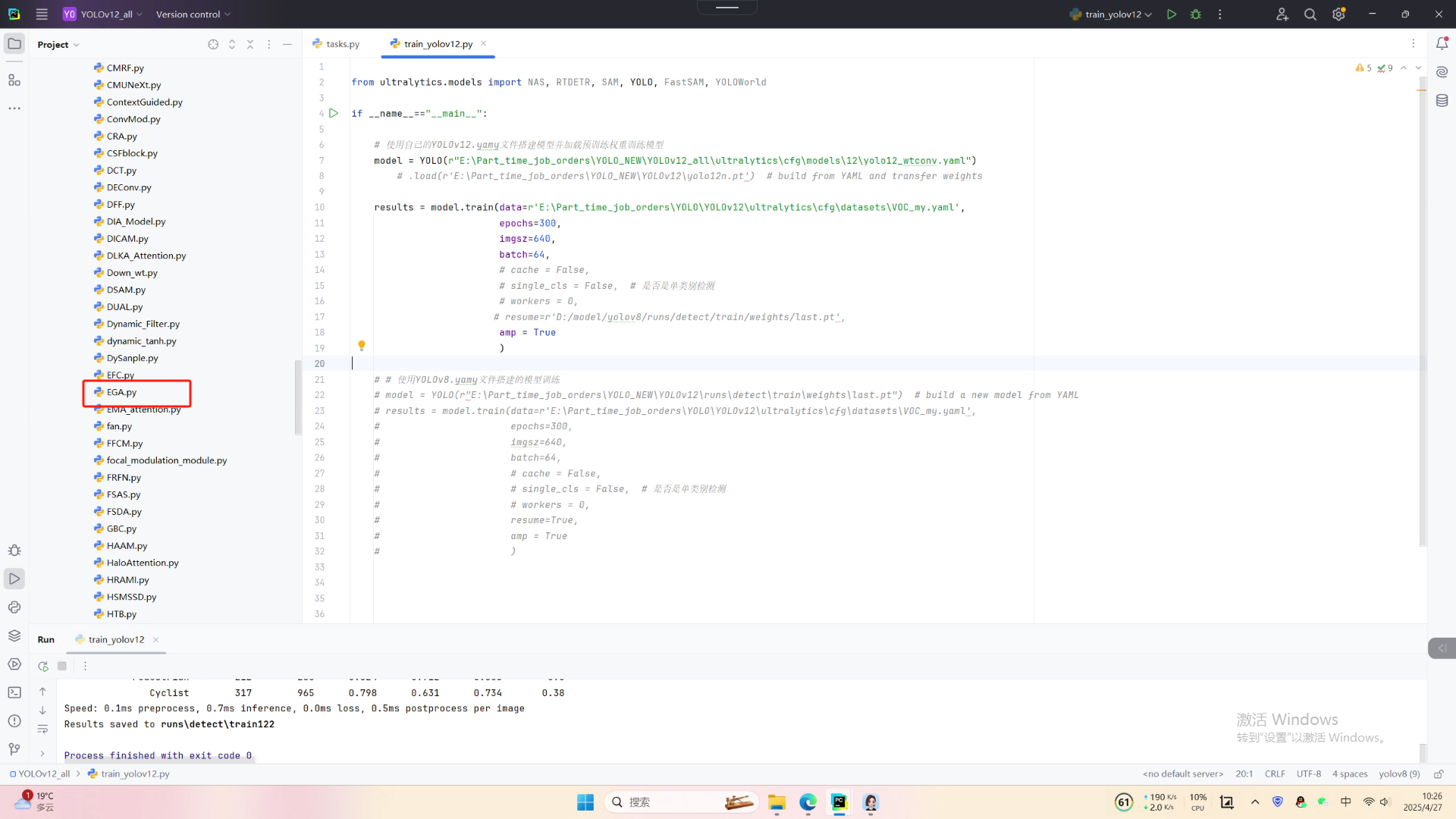Open the Structure tool window icon

pos(14,80)
